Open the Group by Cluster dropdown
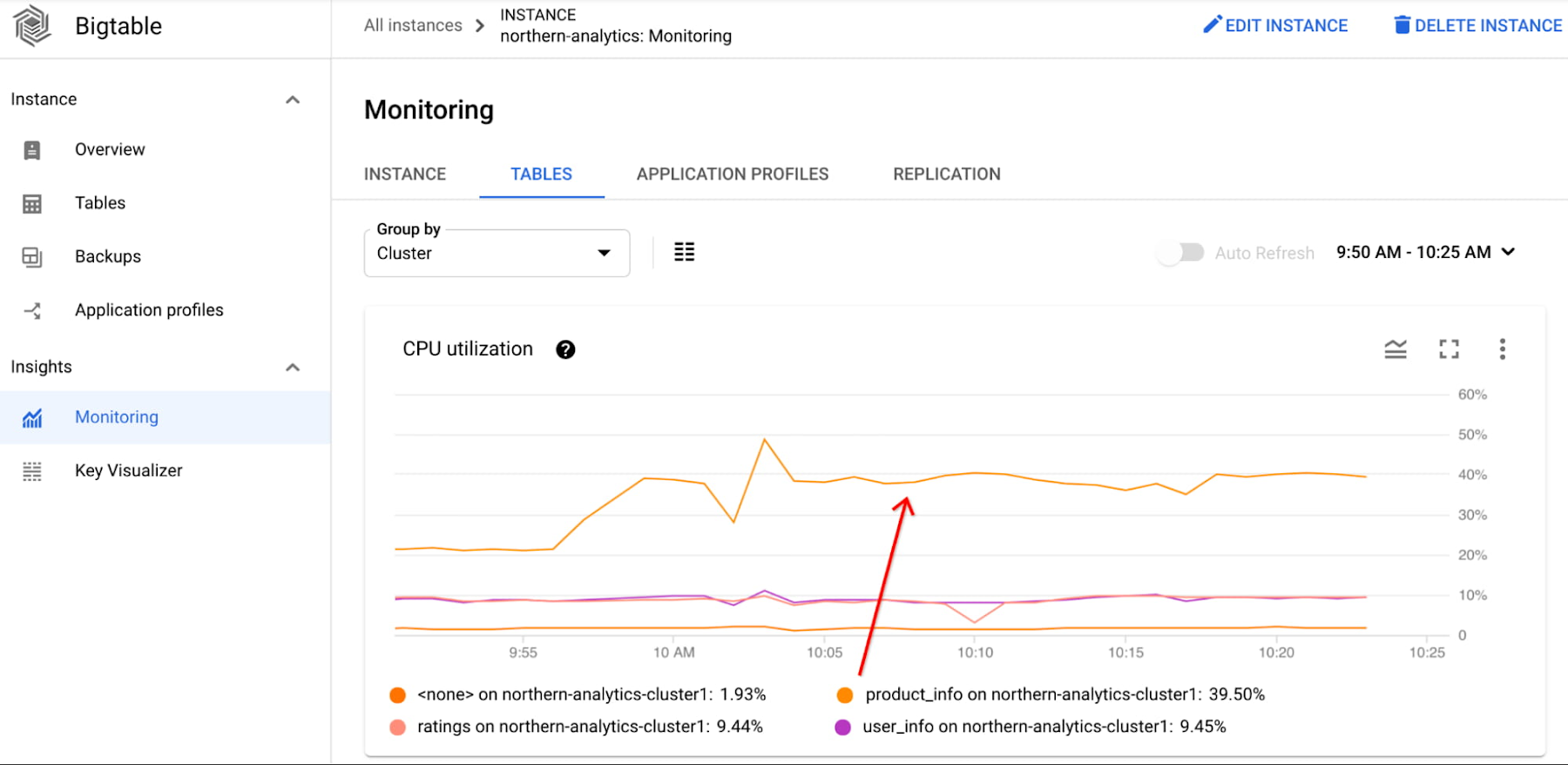 pos(497,253)
